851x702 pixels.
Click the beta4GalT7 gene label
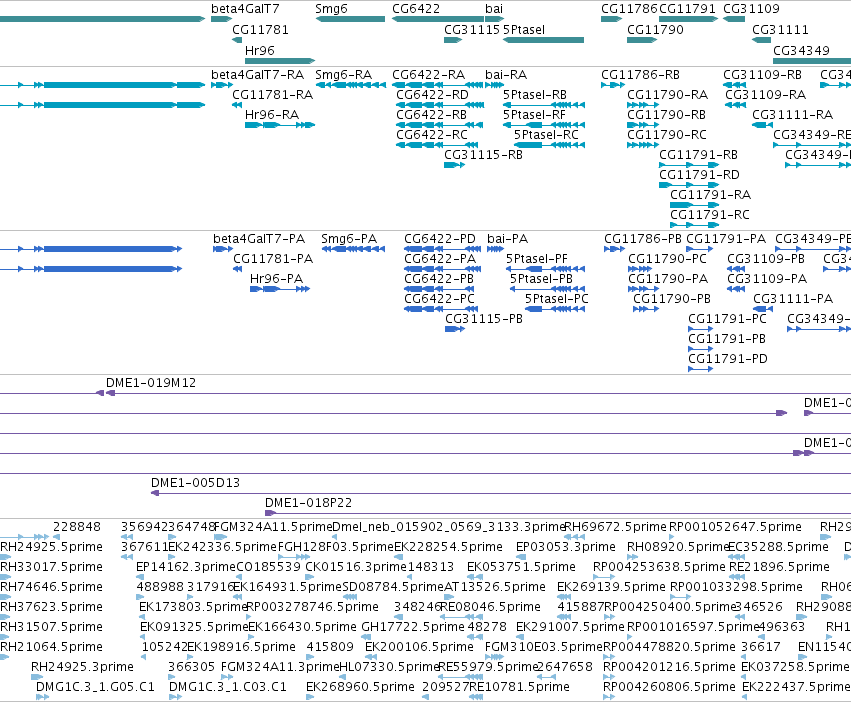tap(245, 9)
